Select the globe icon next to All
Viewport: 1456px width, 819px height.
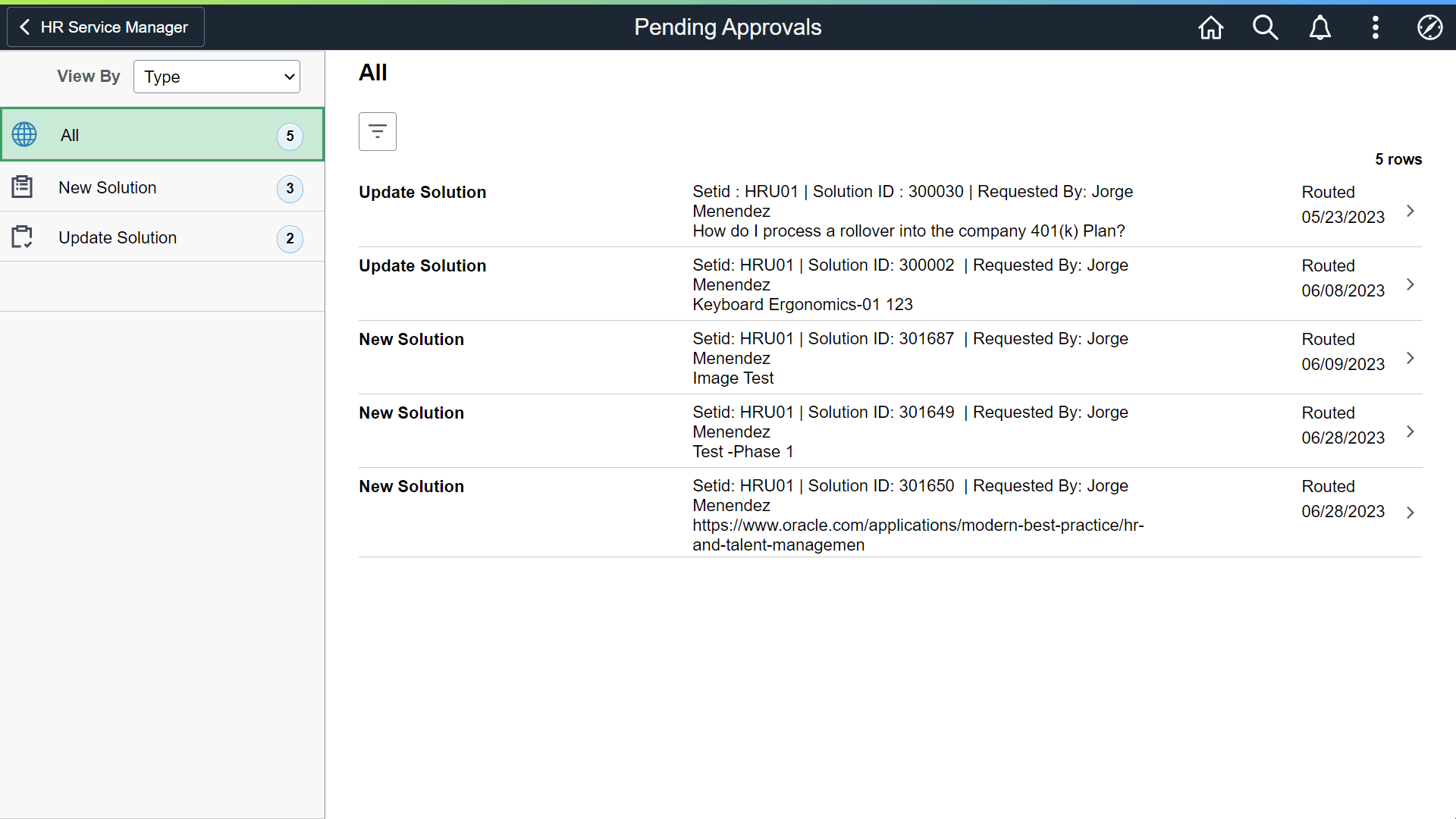(24, 134)
